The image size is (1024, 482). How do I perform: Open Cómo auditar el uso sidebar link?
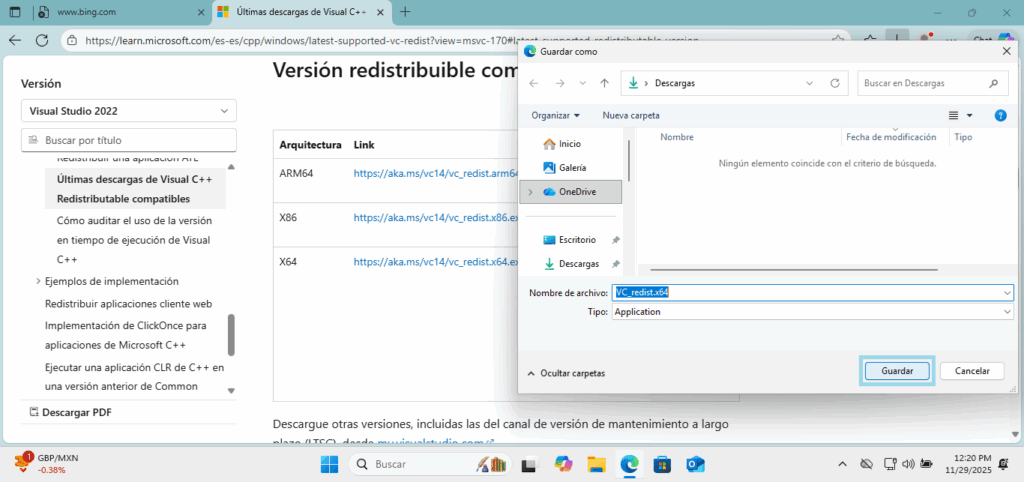pyautogui.click(x=134, y=240)
